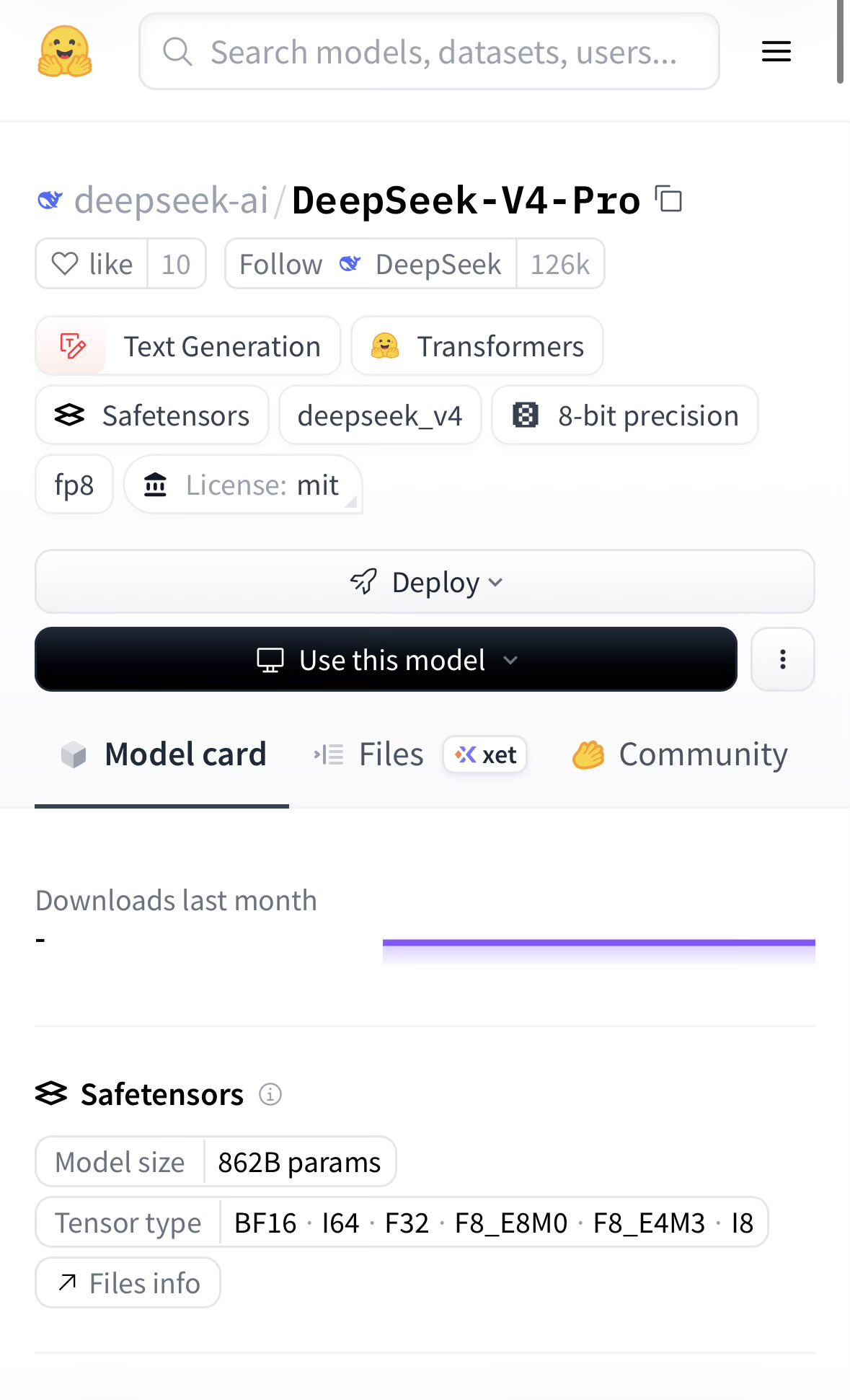Go to the deepseek-ai organization page
This screenshot has width=850, height=1400.
(x=171, y=200)
